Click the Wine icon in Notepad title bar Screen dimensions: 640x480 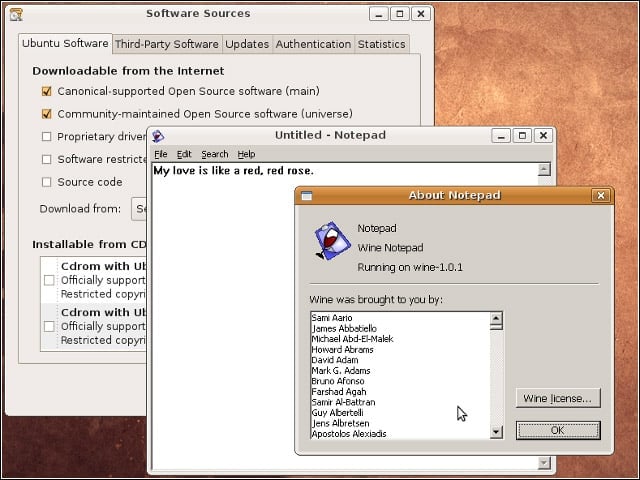[x=158, y=136]
